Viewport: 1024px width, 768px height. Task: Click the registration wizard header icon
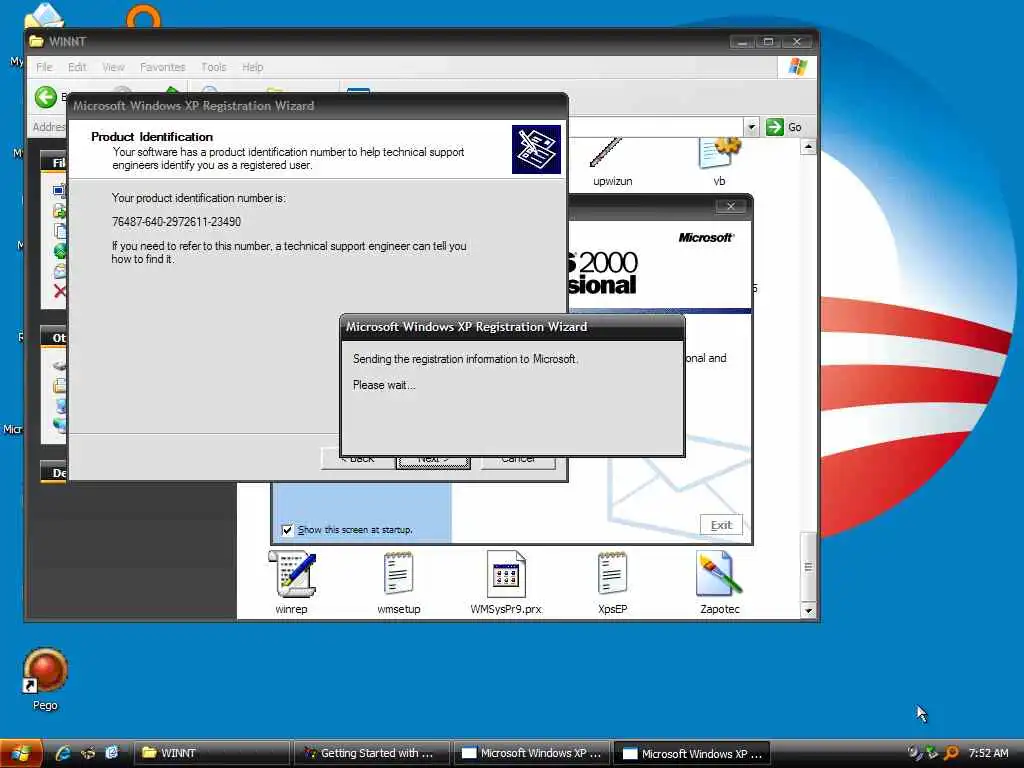point(536,150)
